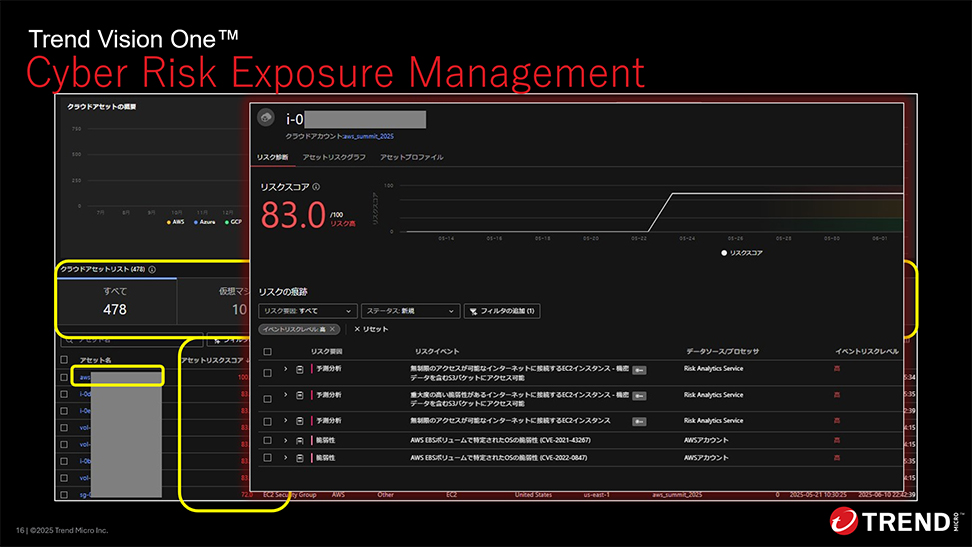The width and height of the screenshot is (972, 547).
Task: Tick checkbox for CVE-2021-43267 vulnerability row
Action: pos(267,440)
